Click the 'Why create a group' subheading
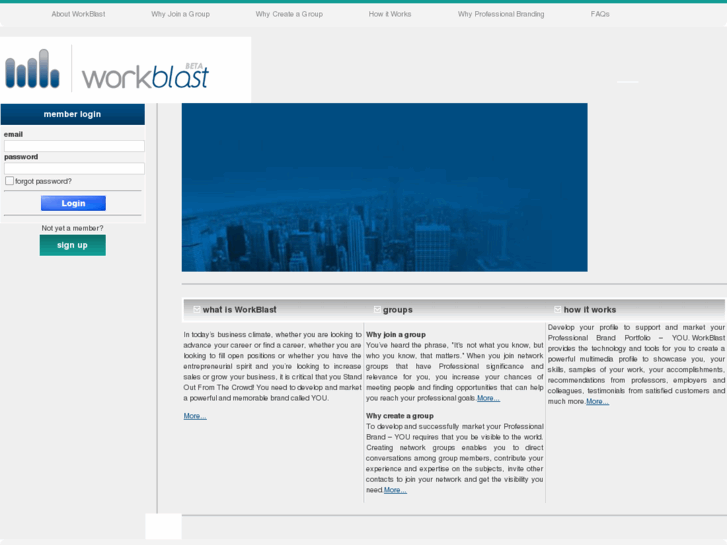Screen dimensions: 727x545 400,416
